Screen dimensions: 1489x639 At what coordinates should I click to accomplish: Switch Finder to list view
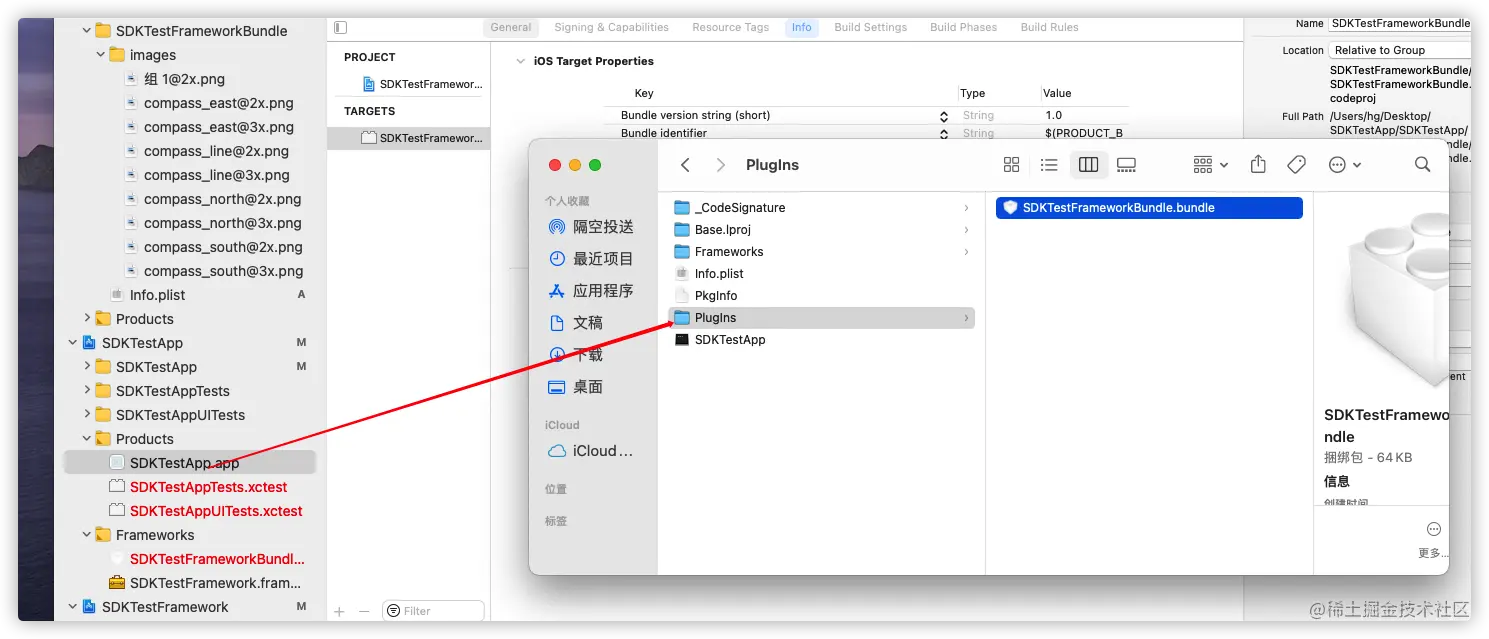coord(1049,165)
